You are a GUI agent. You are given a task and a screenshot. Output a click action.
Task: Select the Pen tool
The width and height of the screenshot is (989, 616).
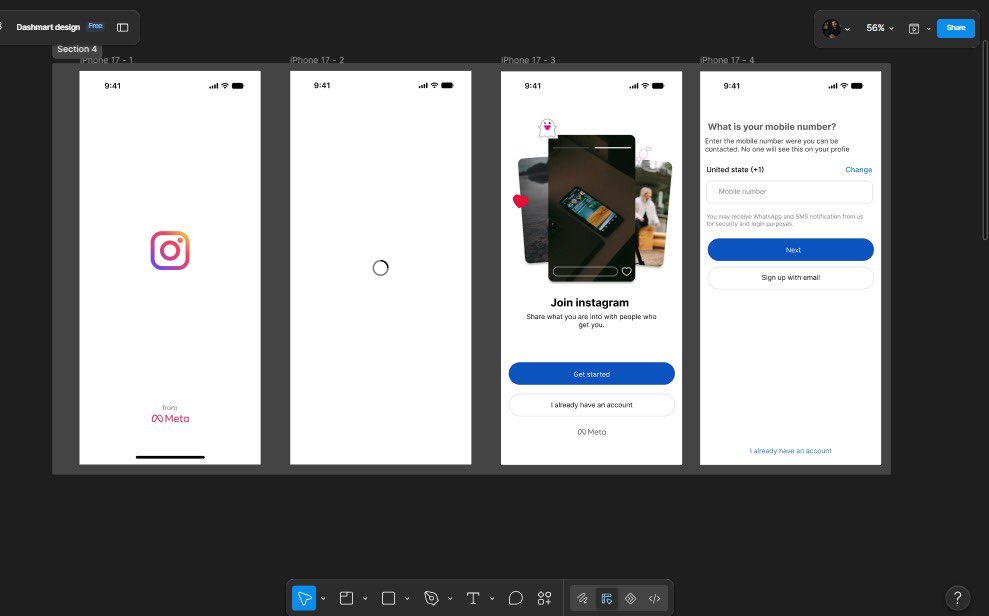click(431, 598)
